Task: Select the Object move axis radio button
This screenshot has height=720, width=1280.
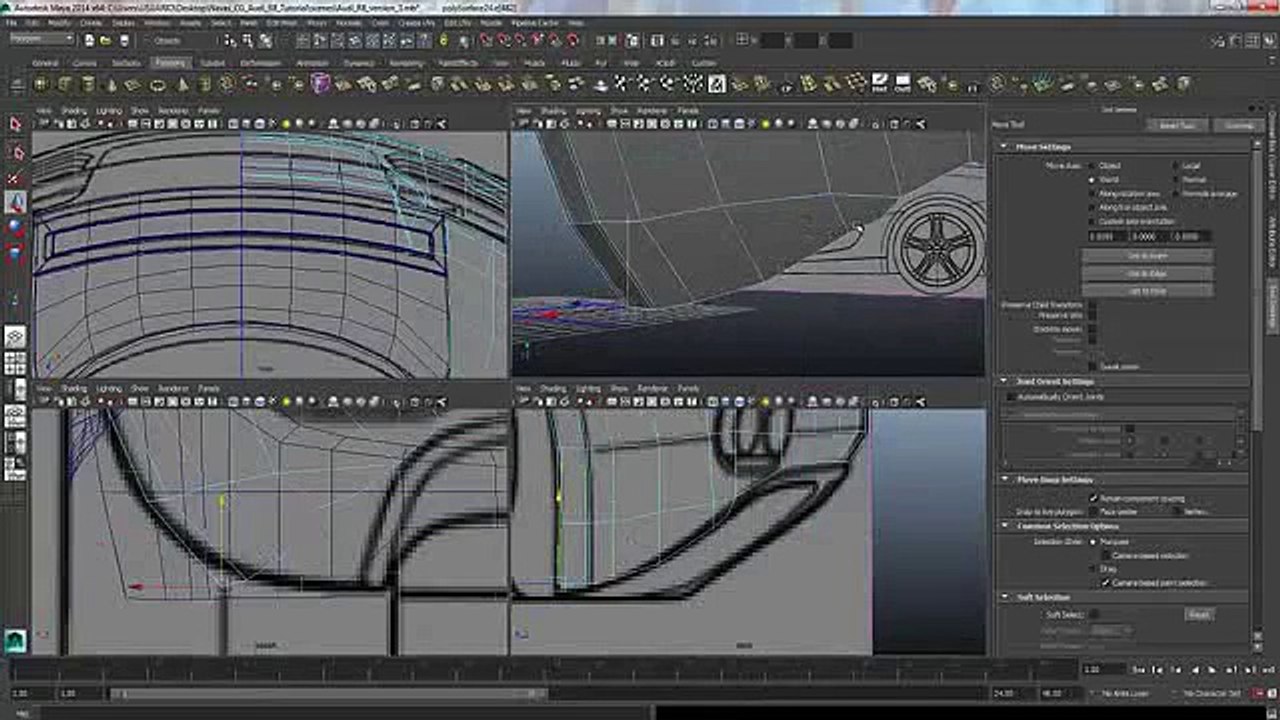Action: click(x=1091, y=166)
